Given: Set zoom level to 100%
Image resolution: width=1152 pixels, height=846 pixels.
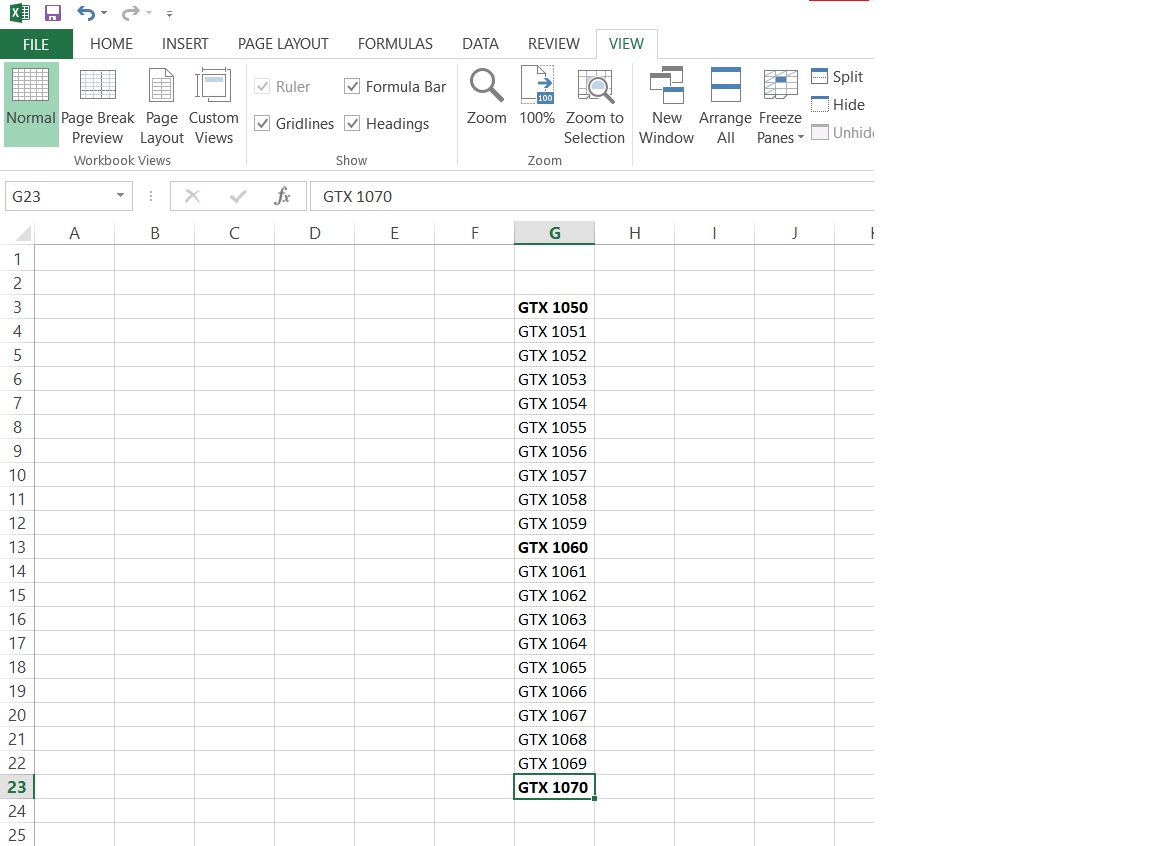Looking at the screenshot, I should pos(536,100).
